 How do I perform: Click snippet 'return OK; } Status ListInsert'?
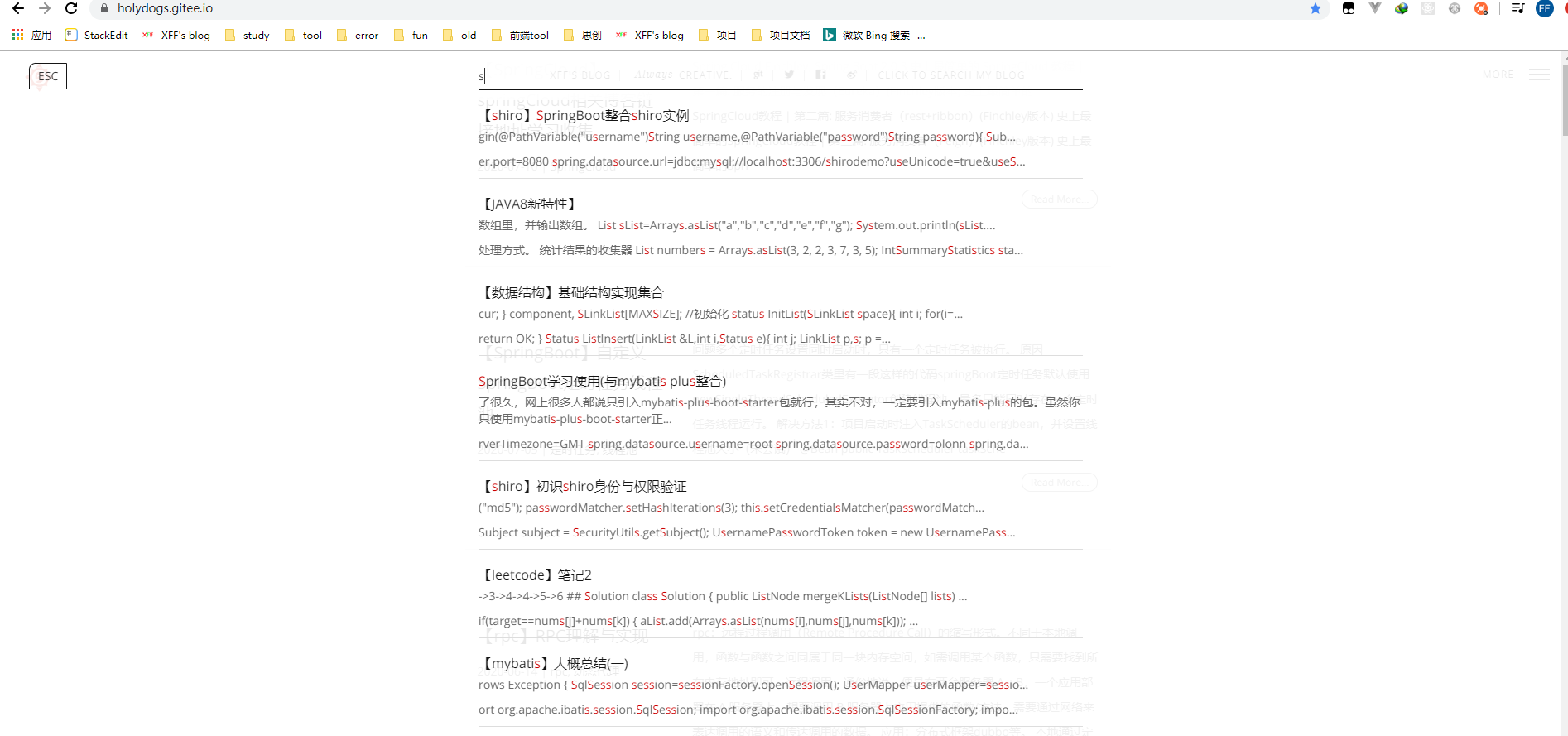[x=685, y=339]
